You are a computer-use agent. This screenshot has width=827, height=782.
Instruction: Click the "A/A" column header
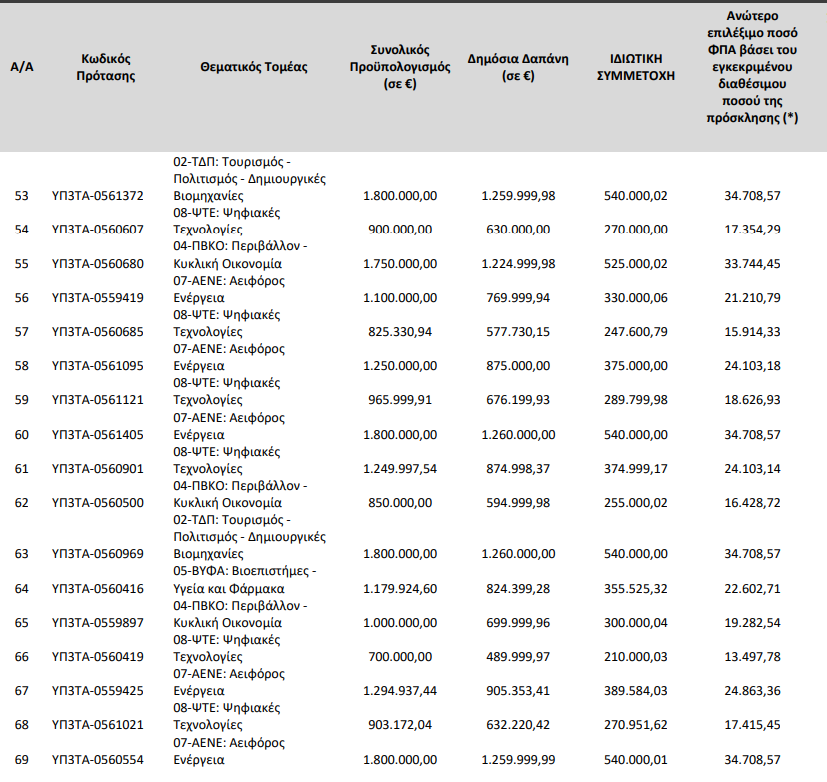click(21, 67)
